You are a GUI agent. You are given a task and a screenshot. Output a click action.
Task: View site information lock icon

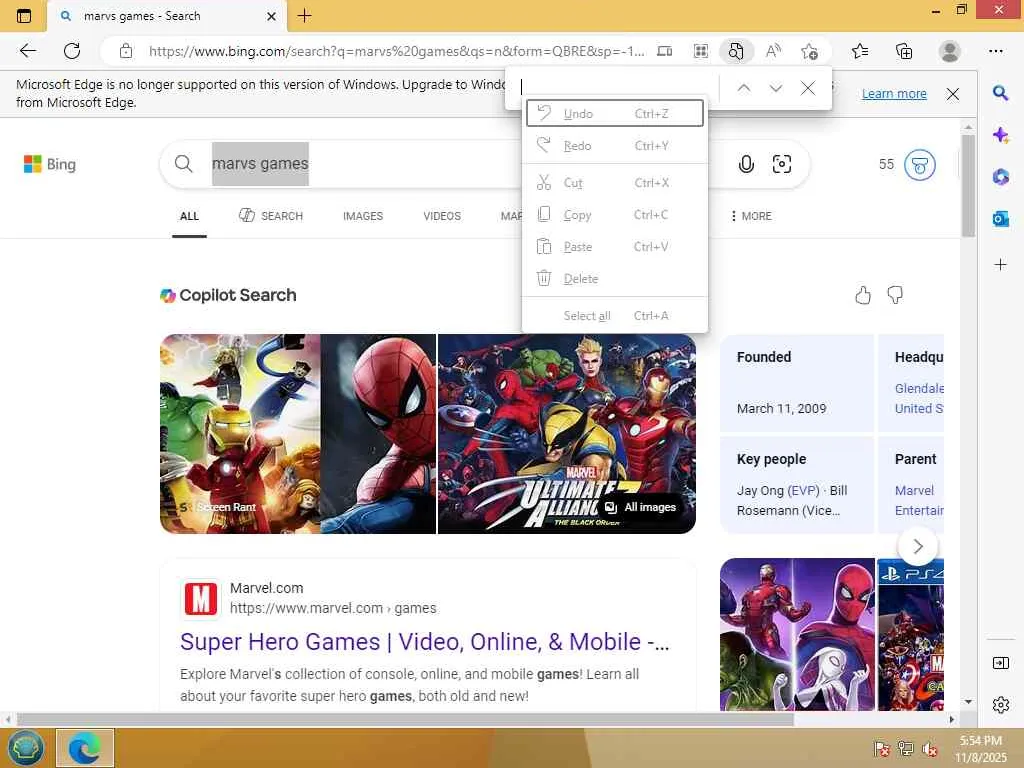[x=126, y=51]
